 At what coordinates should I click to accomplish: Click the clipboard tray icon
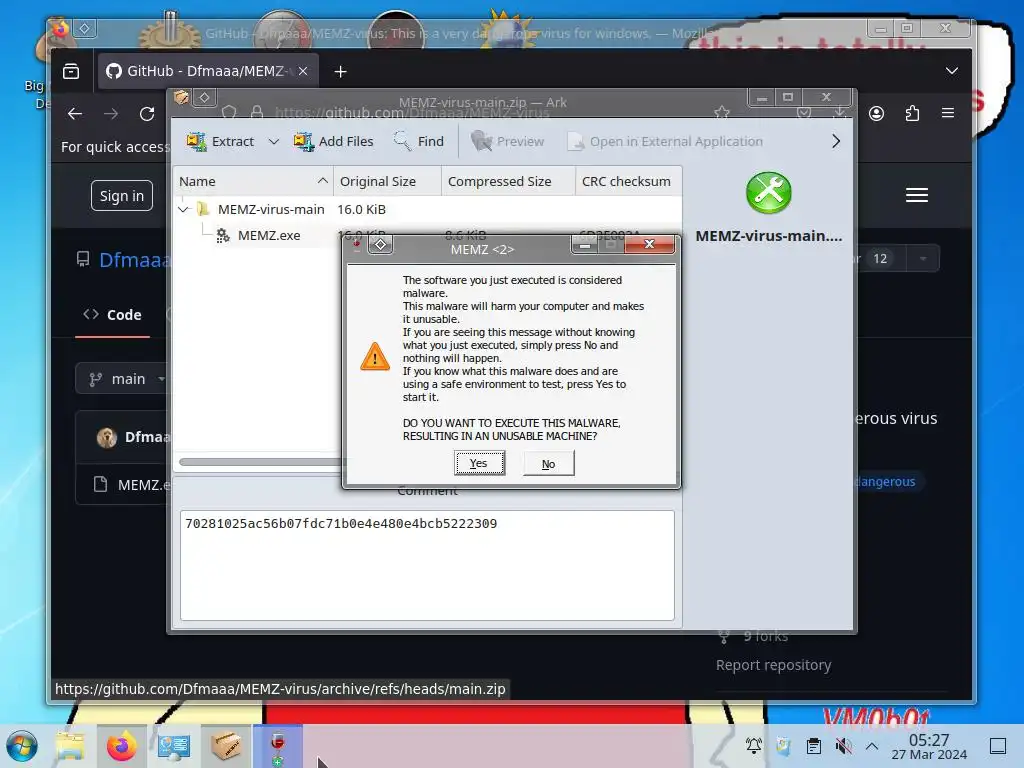[x=814, y=745]
